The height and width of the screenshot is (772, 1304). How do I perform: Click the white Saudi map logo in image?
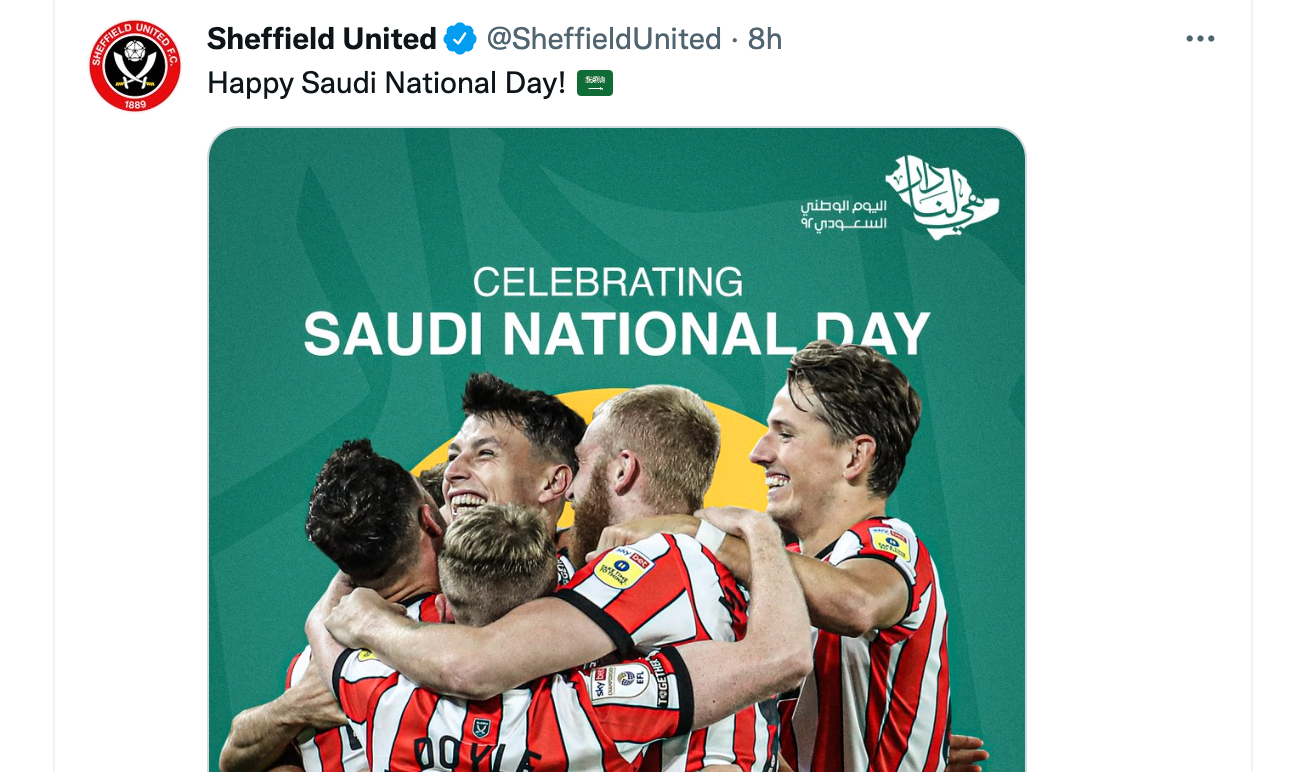coord(942,196)
